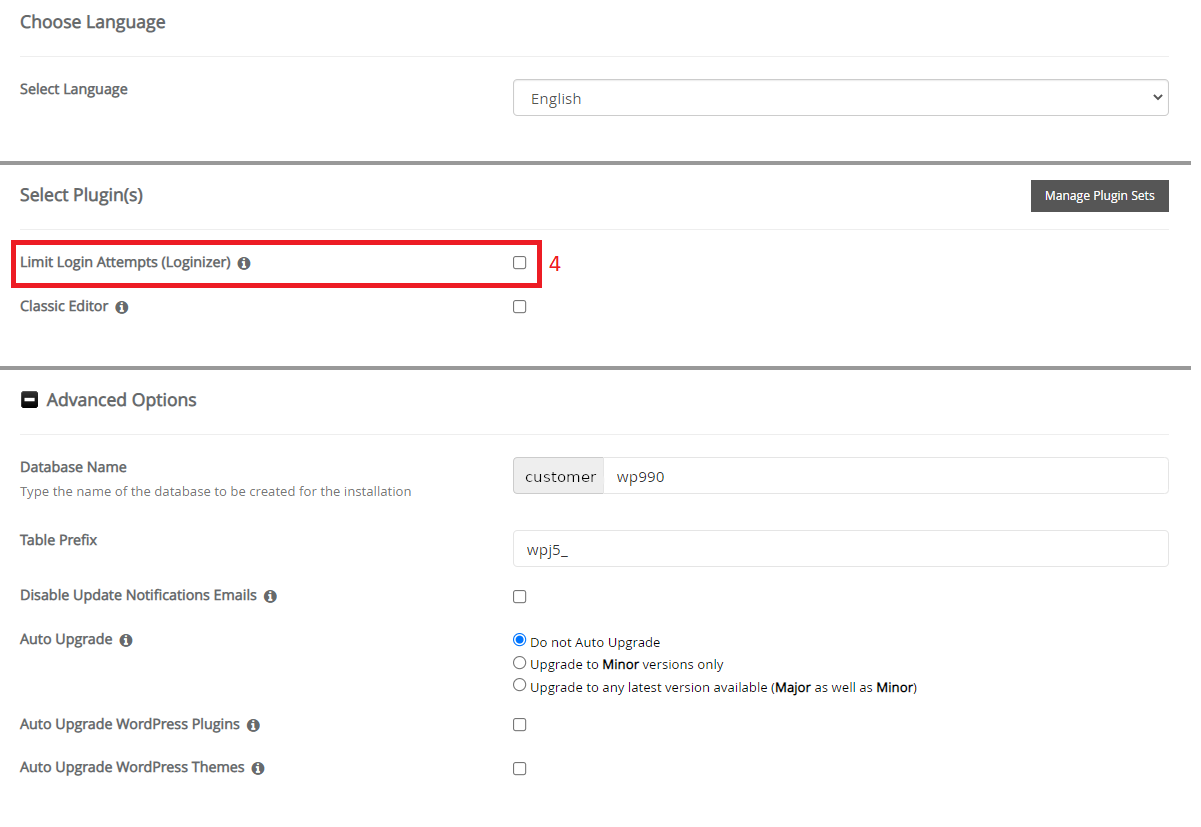
Task: Enable Limit Login Attempts (Loginizer) checkbox
Action: [519, 263]
